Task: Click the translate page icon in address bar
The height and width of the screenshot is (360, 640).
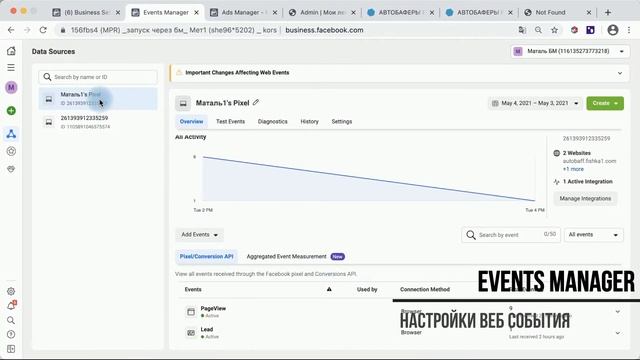Action: tap(522, 30)
